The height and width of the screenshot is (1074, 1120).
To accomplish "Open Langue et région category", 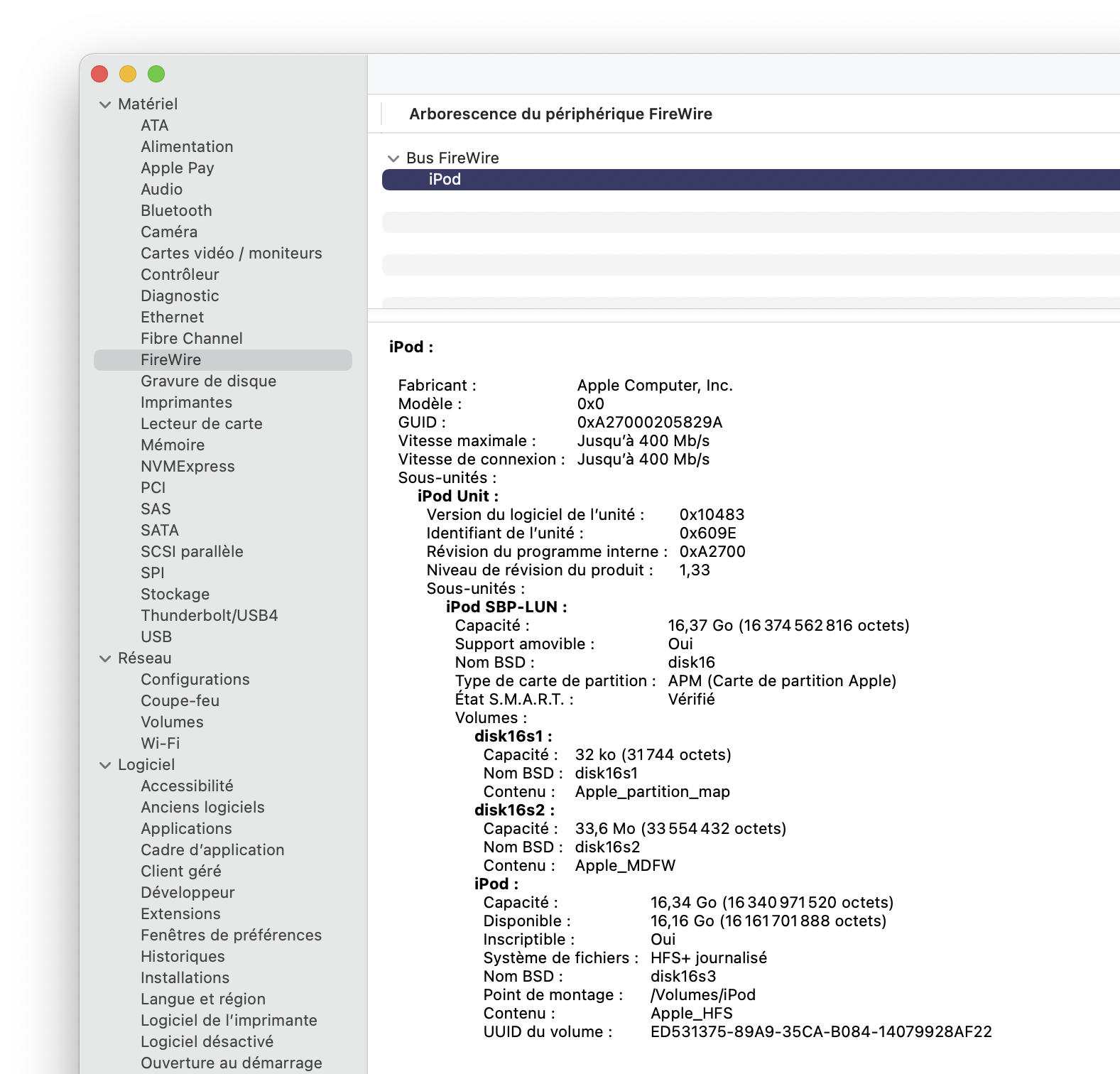I will tap(203, 999).
